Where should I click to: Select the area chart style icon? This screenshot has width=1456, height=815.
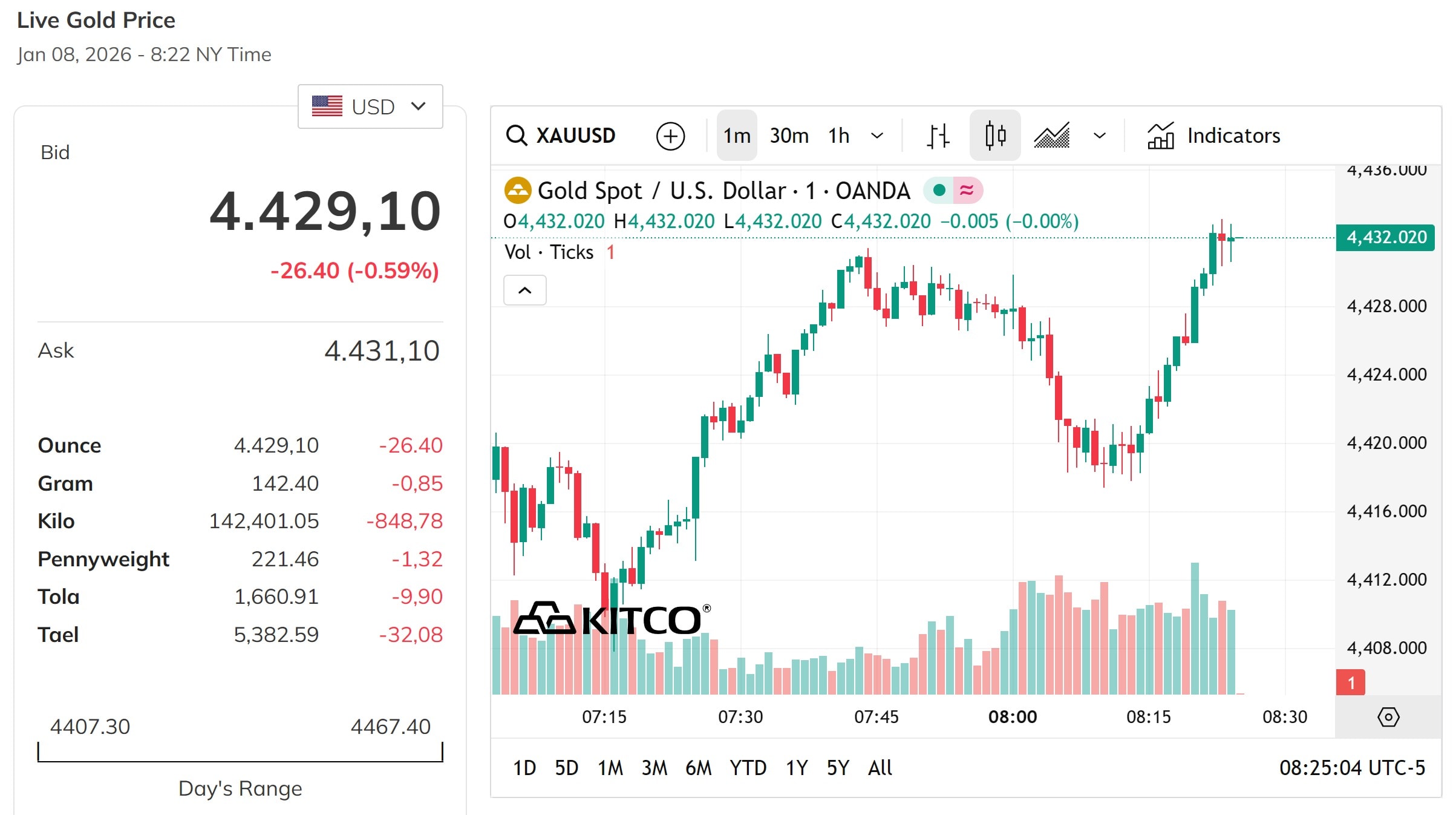pos(1051,135)
